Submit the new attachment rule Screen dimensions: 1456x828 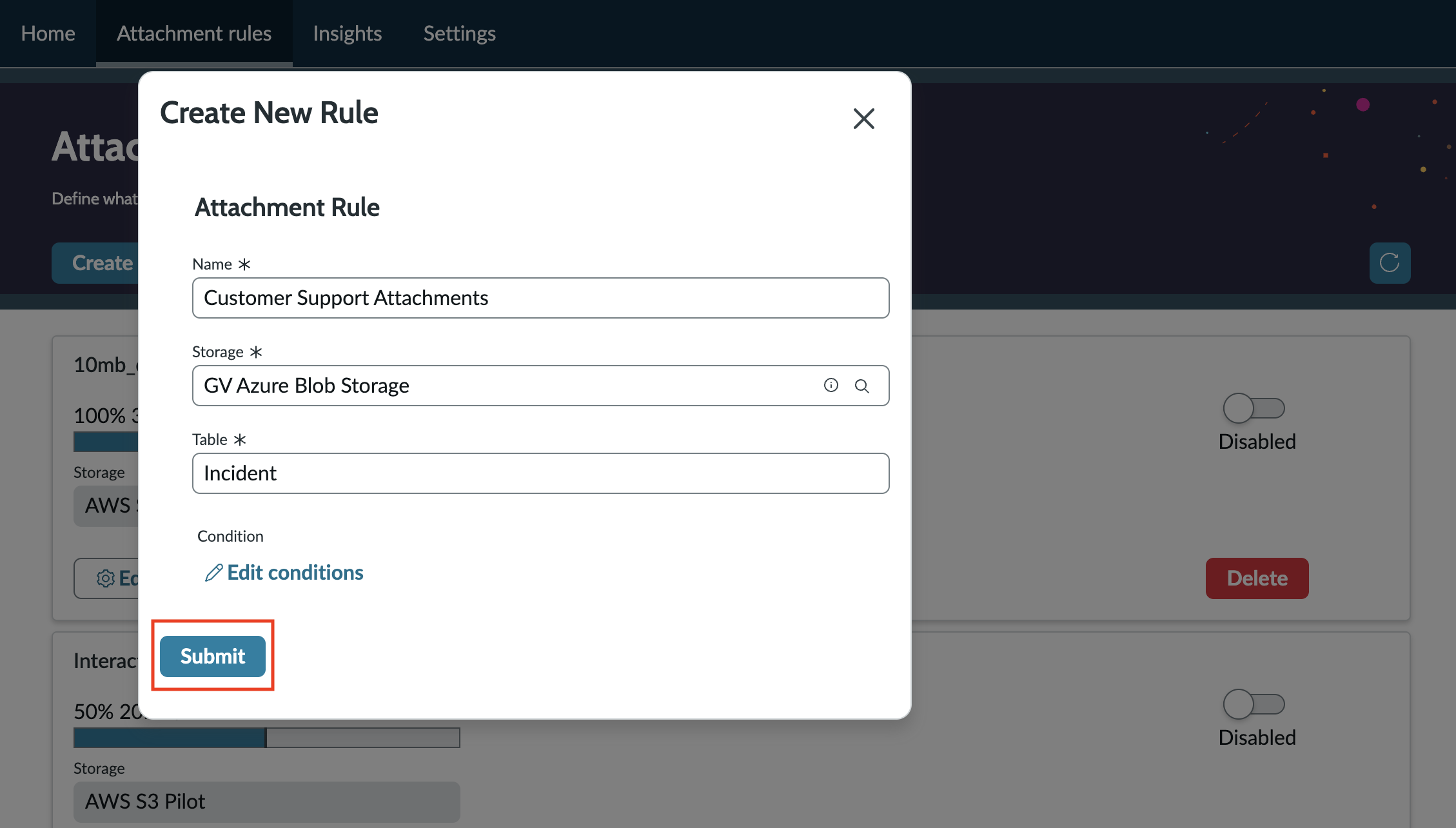(x=213, y=656)
